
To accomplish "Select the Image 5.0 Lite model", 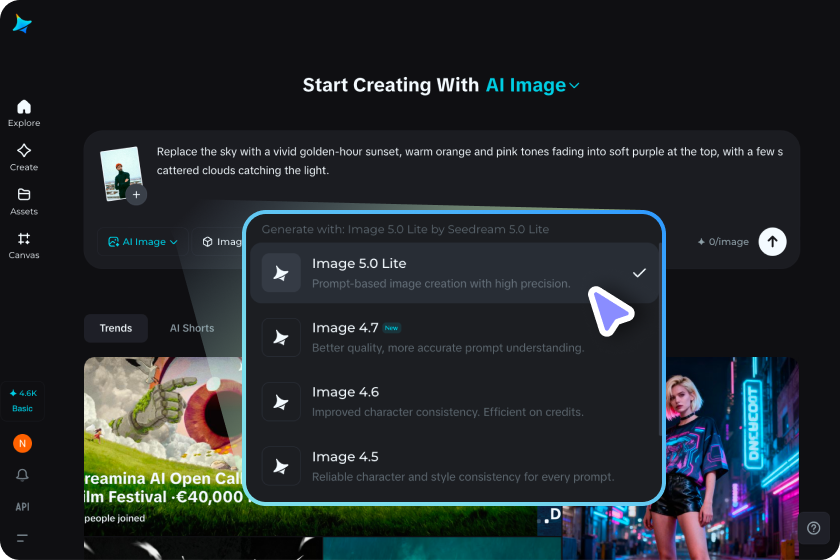I will (454, 273).
